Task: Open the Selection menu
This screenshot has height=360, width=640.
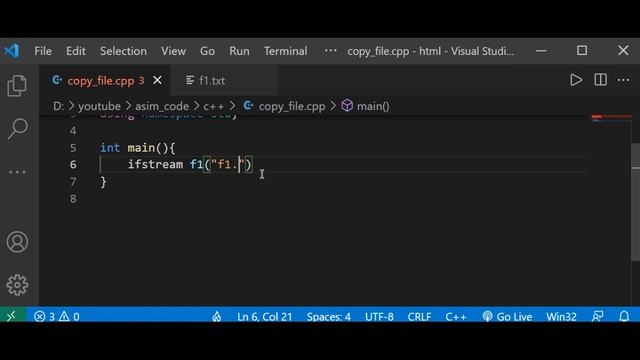Action: point(123,51)
